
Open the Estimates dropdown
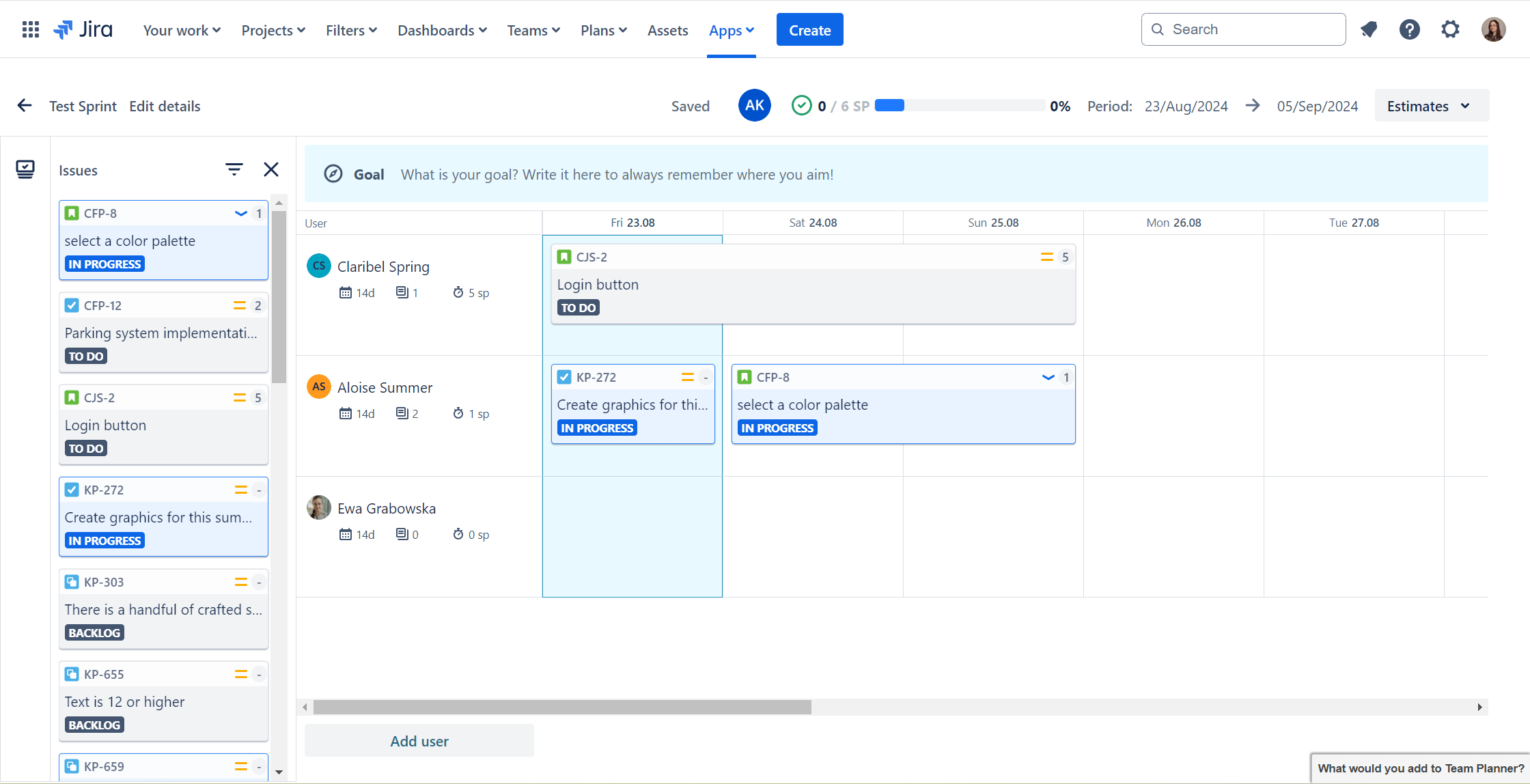pos(1432,106)
